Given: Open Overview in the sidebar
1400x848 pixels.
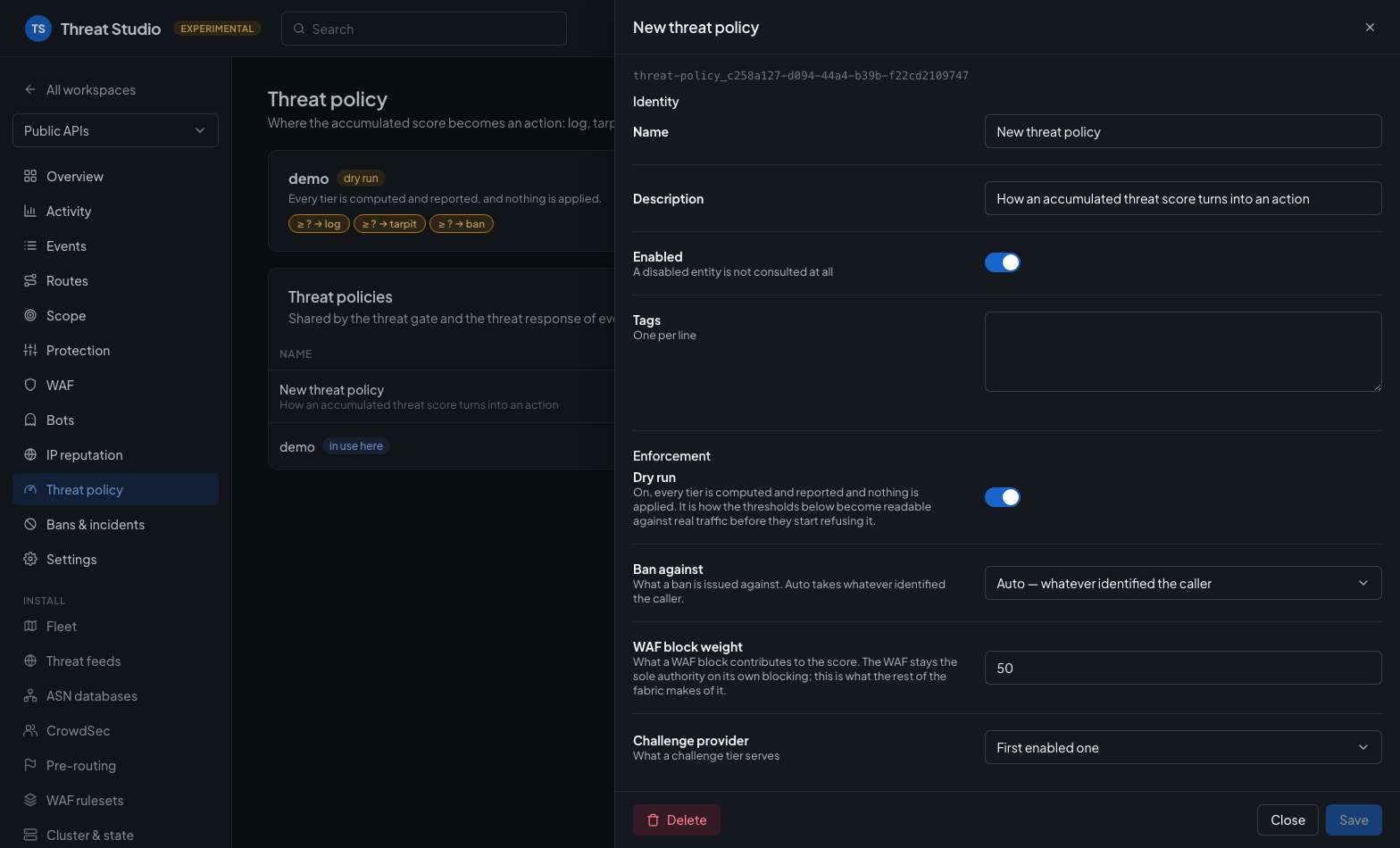Looking at the screenshot, I should [115, 176].
